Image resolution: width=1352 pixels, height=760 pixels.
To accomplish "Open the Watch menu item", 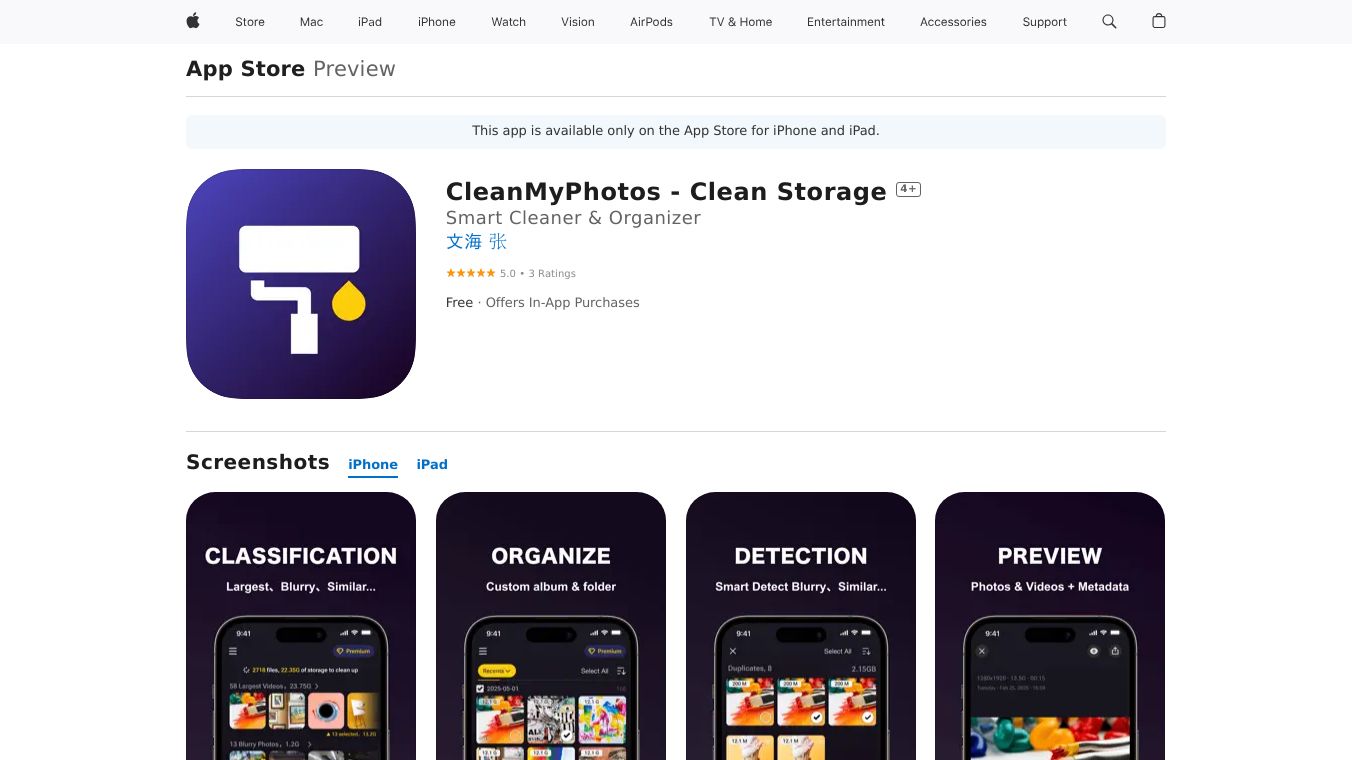I will pyautogui.click(x=509, y=22).
